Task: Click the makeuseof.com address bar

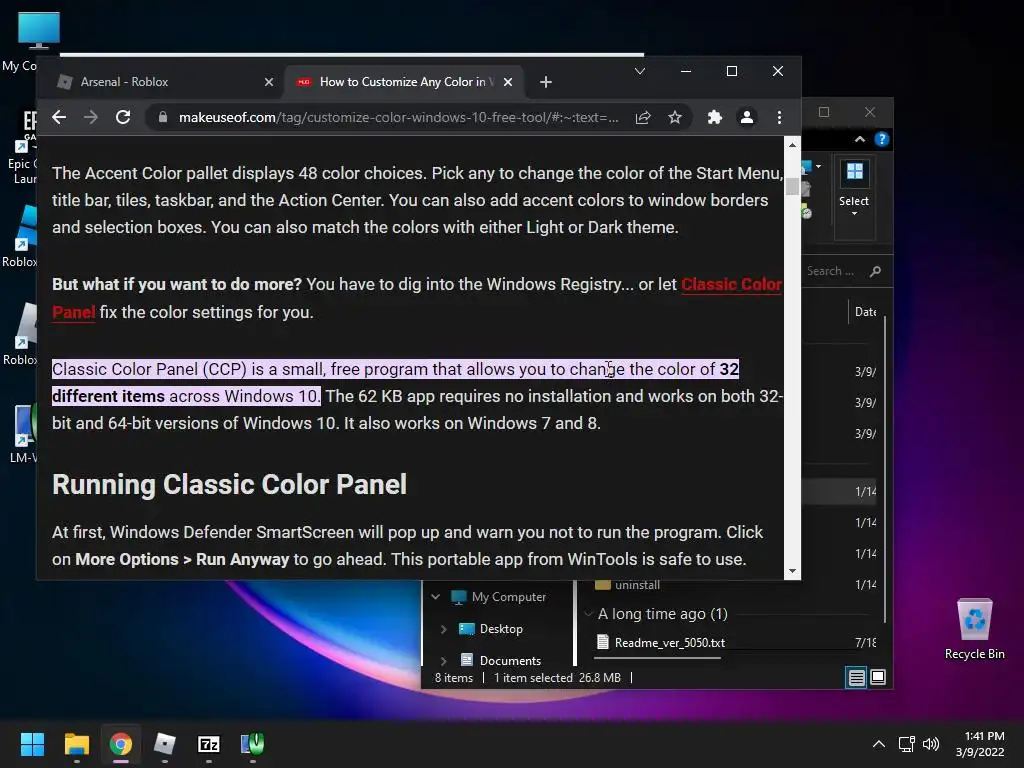Action: click(x=398, y=118)
